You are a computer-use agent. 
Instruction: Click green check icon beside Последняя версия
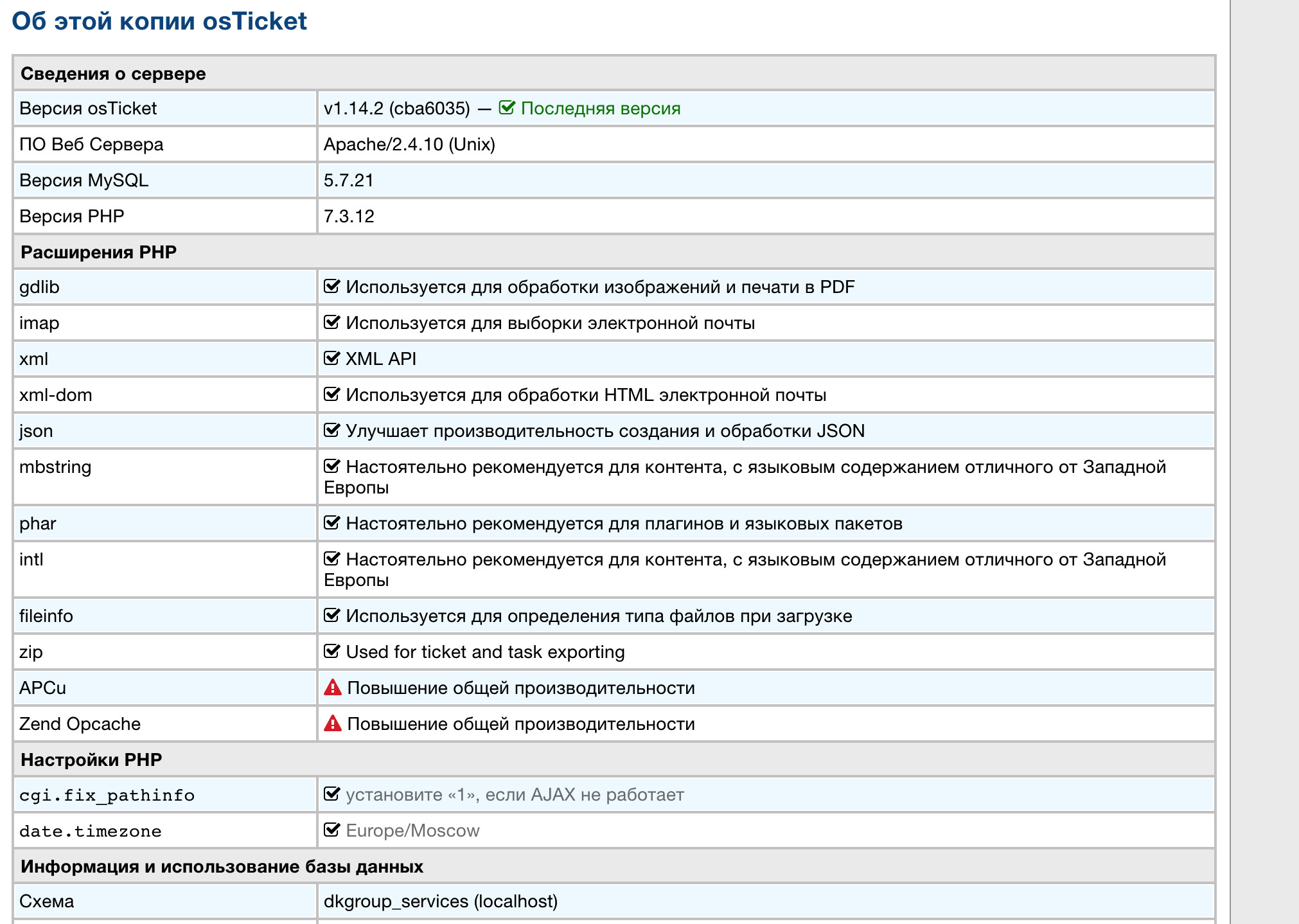click(506, 108)
